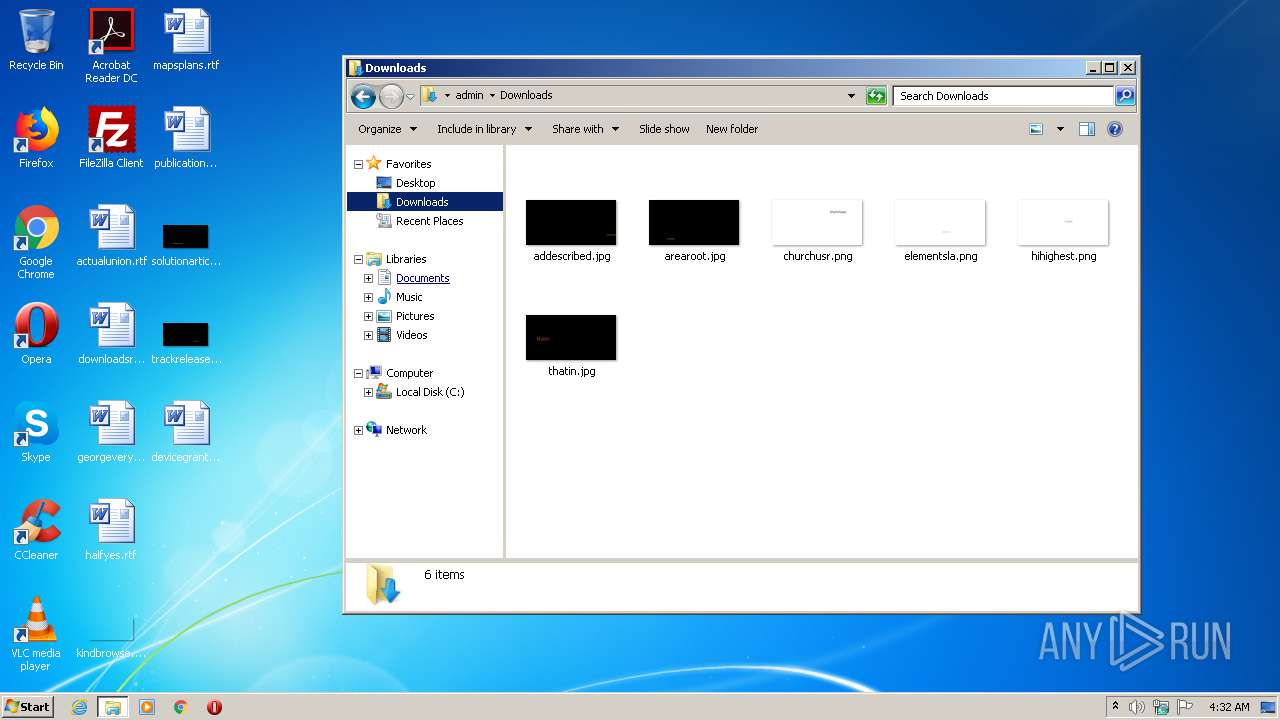The height and width of the screenshot is (720, 1280).
Task: Collapse the Libraries tree section
Action: 358,259
